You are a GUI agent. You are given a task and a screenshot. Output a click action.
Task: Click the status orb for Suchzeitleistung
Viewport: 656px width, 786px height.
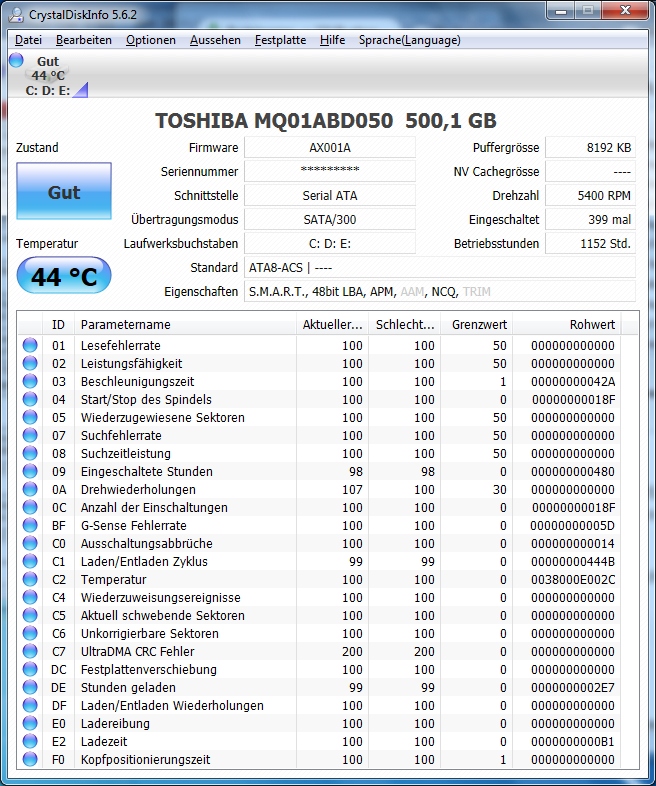point(30,454)
